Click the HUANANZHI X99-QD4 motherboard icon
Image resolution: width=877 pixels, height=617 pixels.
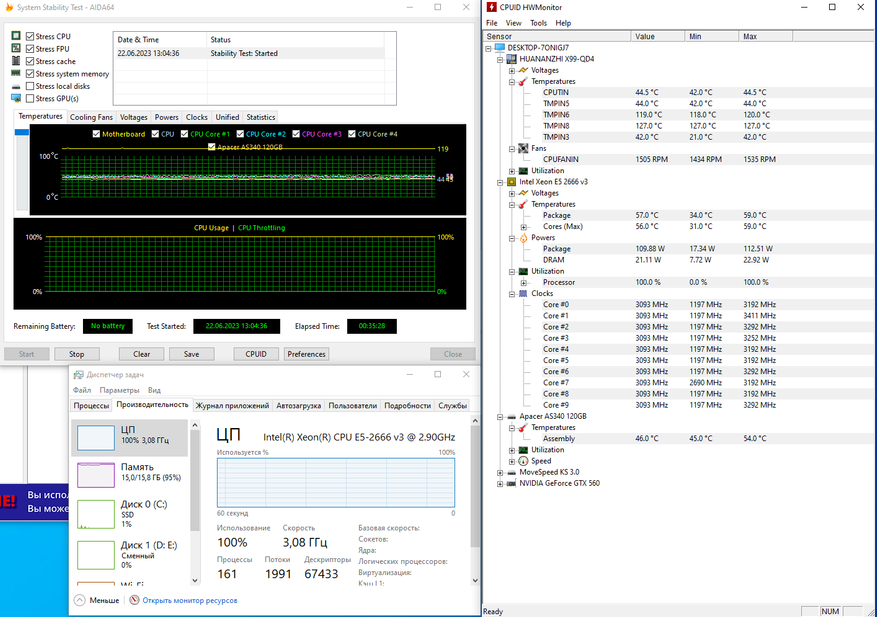coord(511,59)
